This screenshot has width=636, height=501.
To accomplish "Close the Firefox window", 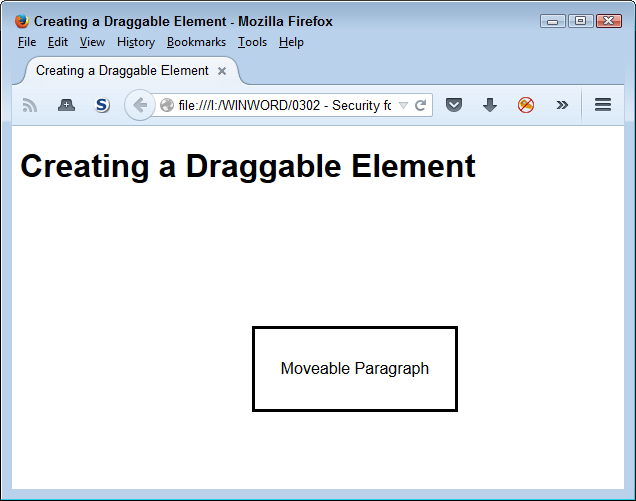I will (608, 21).
